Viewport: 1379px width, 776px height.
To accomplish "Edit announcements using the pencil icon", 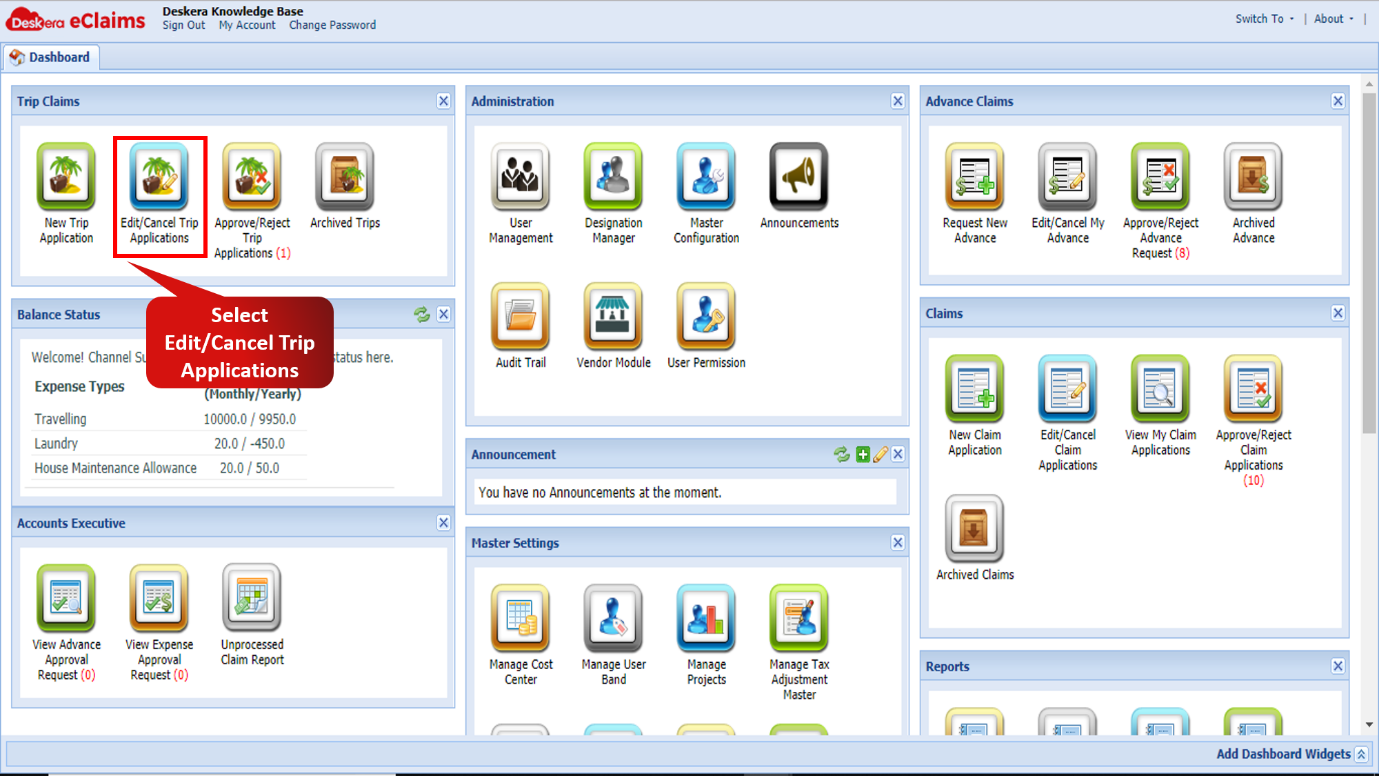I will coord(881,454).
